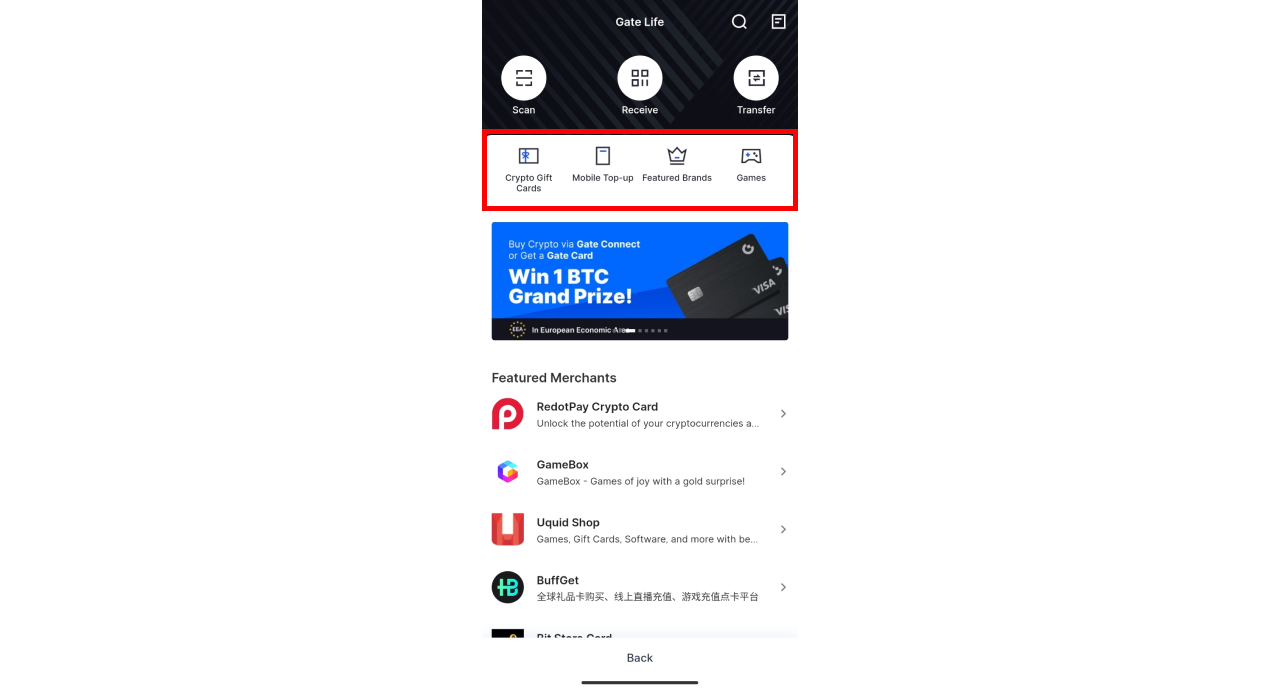Expand RedotPay Crypto Card chevron

pyautogui.click(x=783, y=414)
